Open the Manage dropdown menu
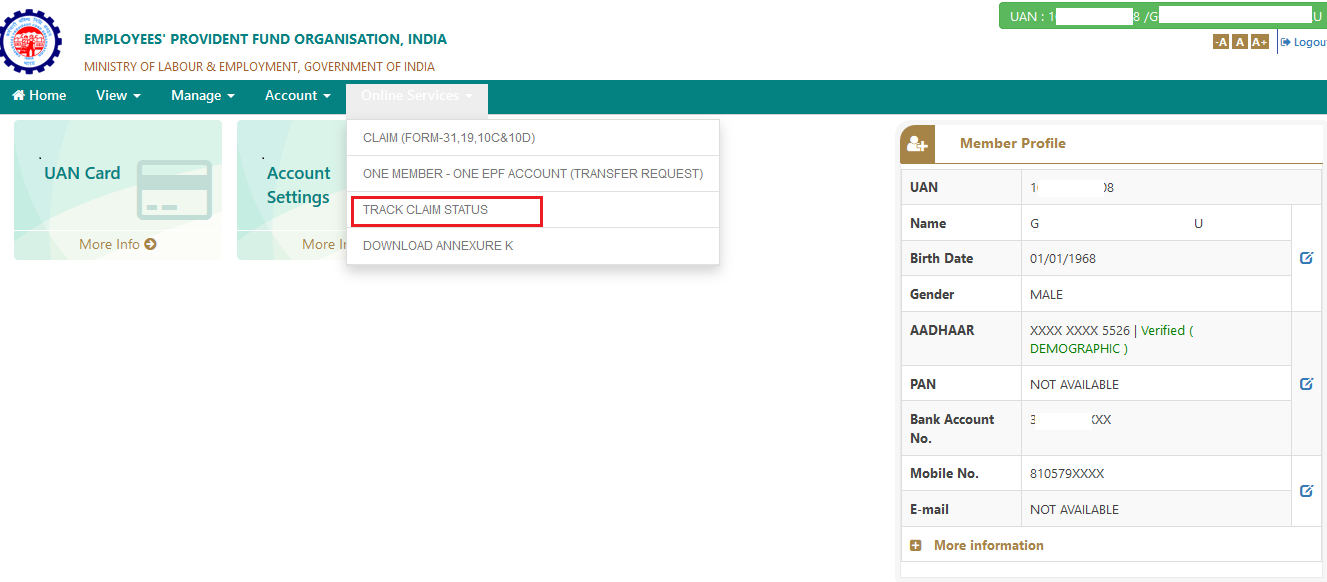This screenshot has height=582, width=1327. [202, 96]
